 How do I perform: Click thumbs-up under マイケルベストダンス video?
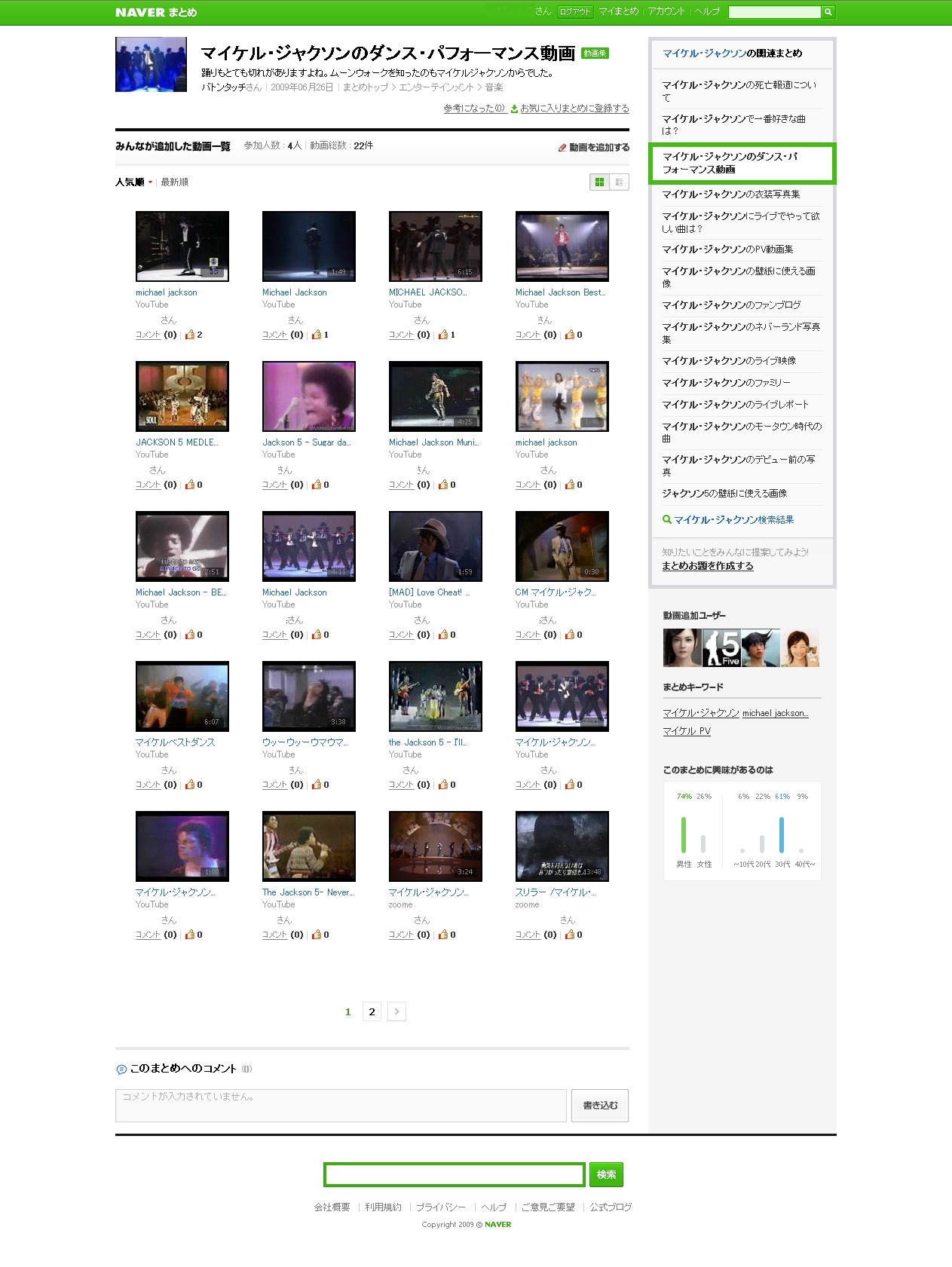pyautogui.click(x=190, y=785)
